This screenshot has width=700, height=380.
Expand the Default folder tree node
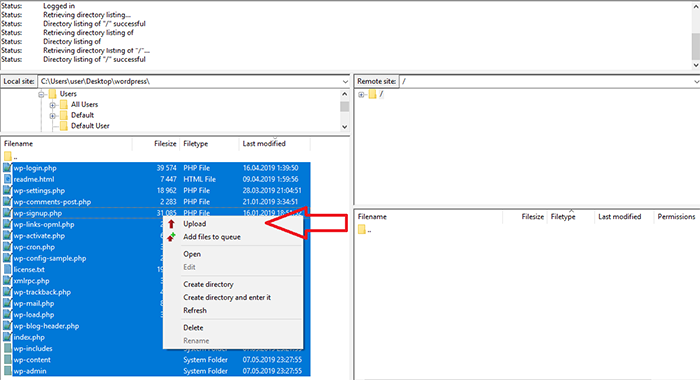point(53,116)
